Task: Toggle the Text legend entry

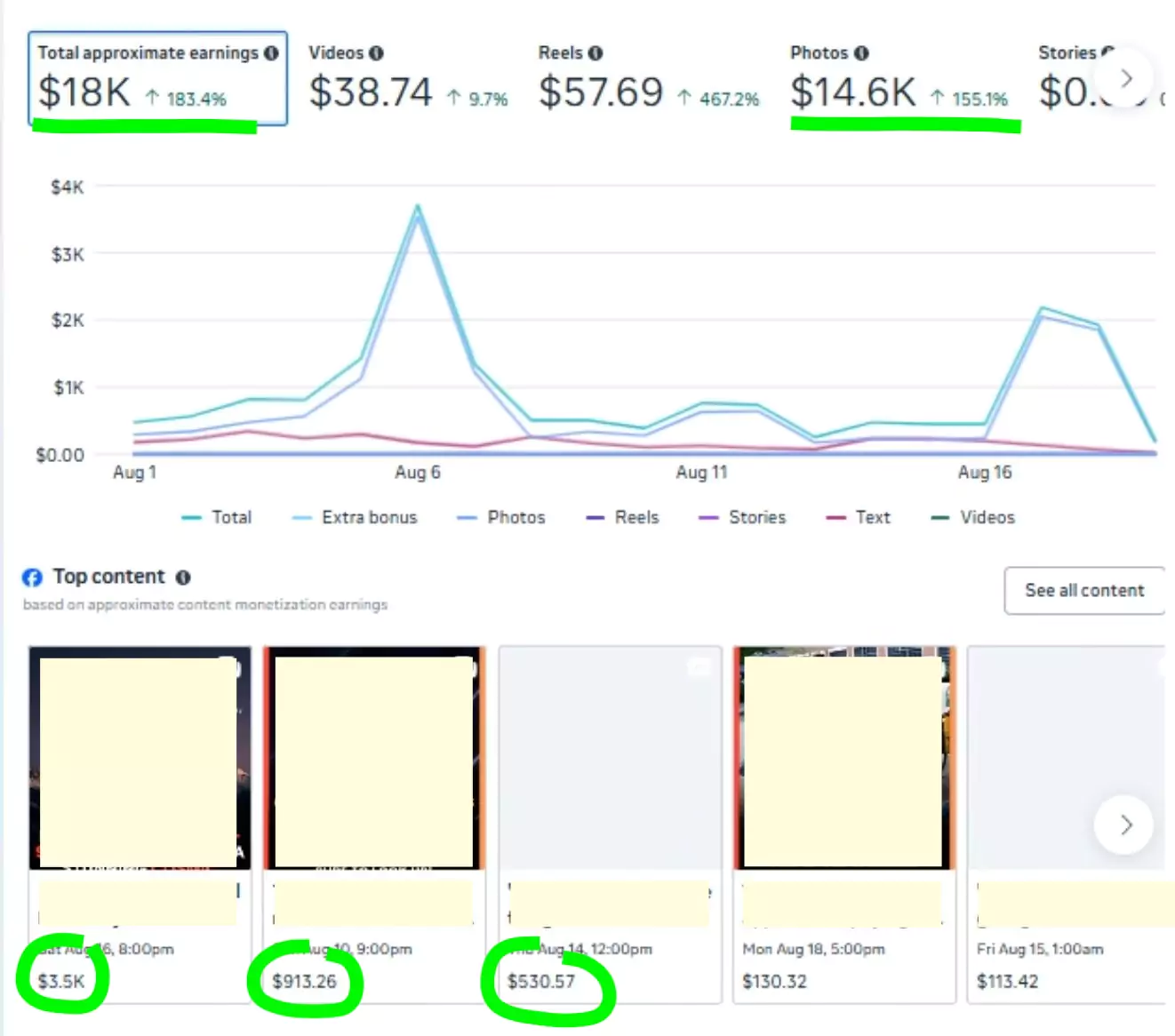Action: (x=859, y=517)
